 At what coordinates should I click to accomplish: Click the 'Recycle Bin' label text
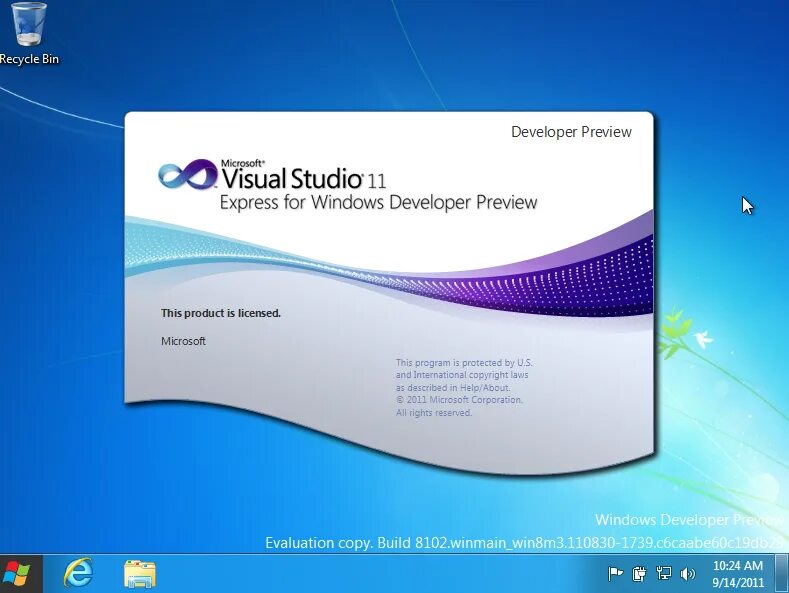(29, 59)
